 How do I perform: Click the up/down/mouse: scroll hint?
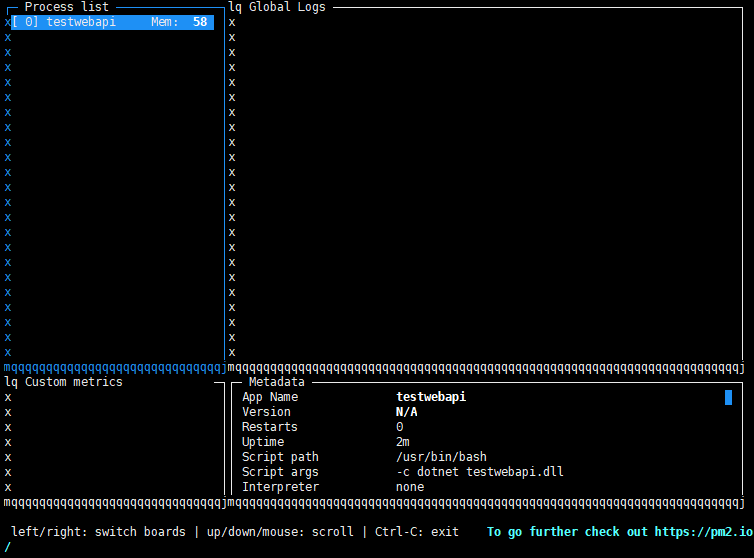[280, 532]
